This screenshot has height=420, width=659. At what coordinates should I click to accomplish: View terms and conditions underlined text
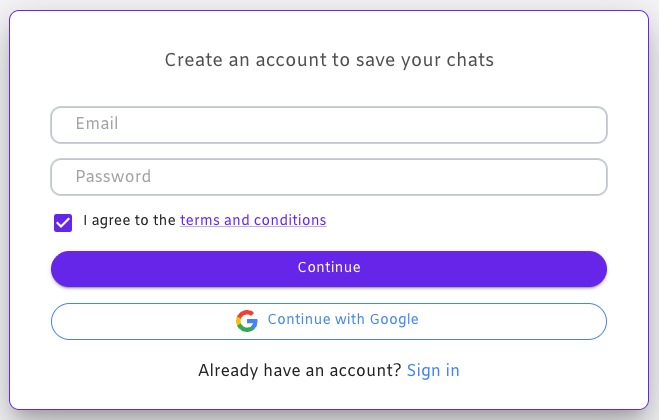click(253, 220)
